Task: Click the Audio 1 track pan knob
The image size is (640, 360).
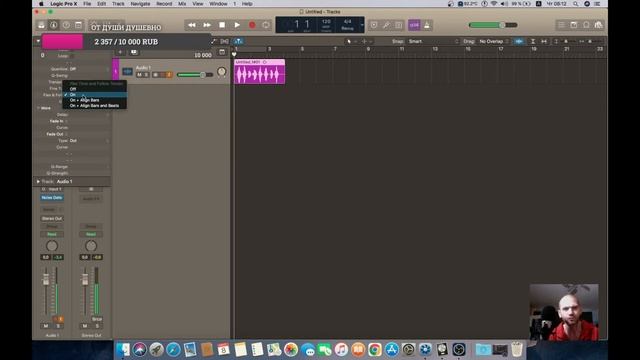Action: click(222, 72)
